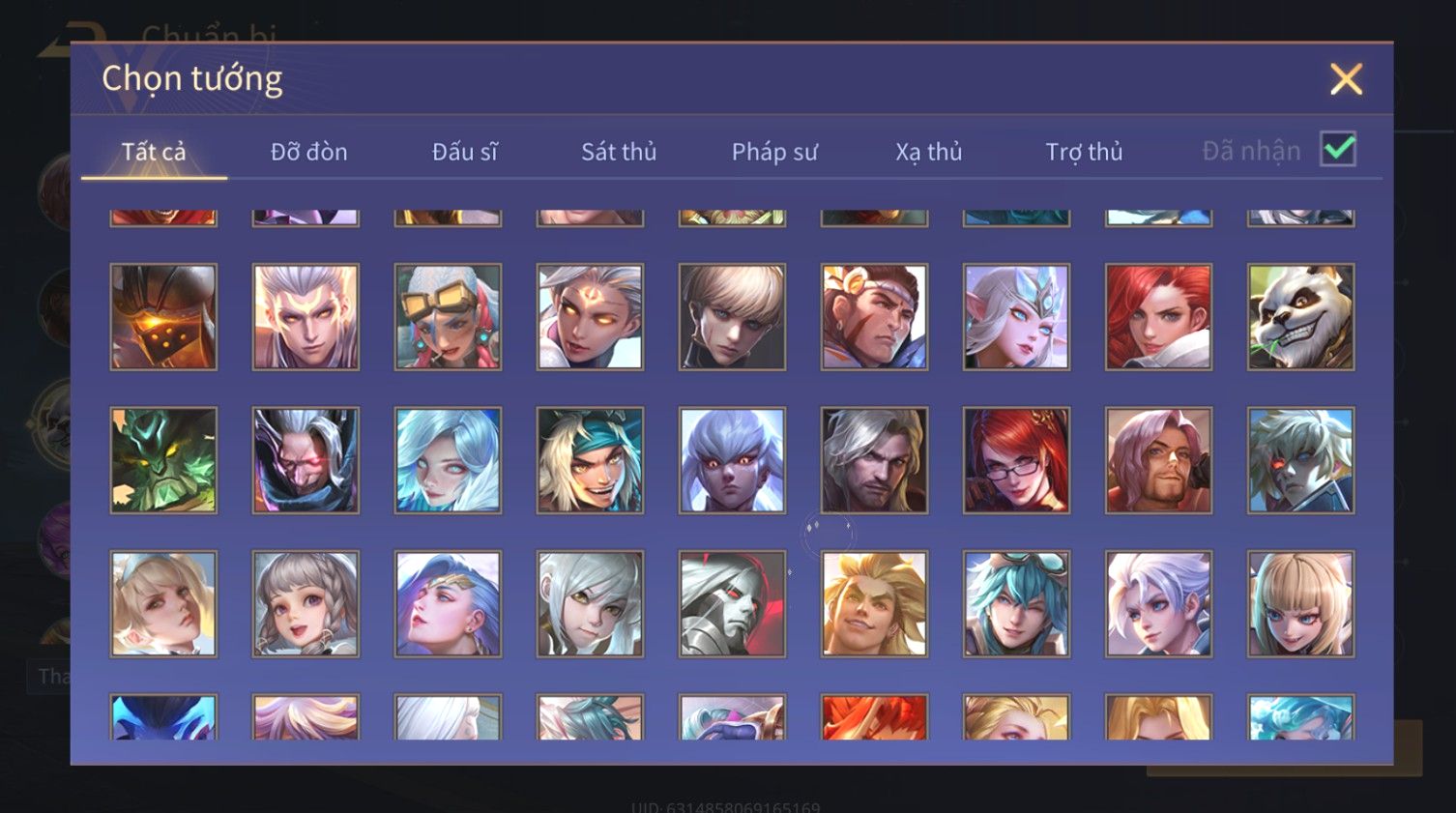1456x813 pixels.
Task: Pick the red-haired hero with glasses
Action: [1016, 460]
